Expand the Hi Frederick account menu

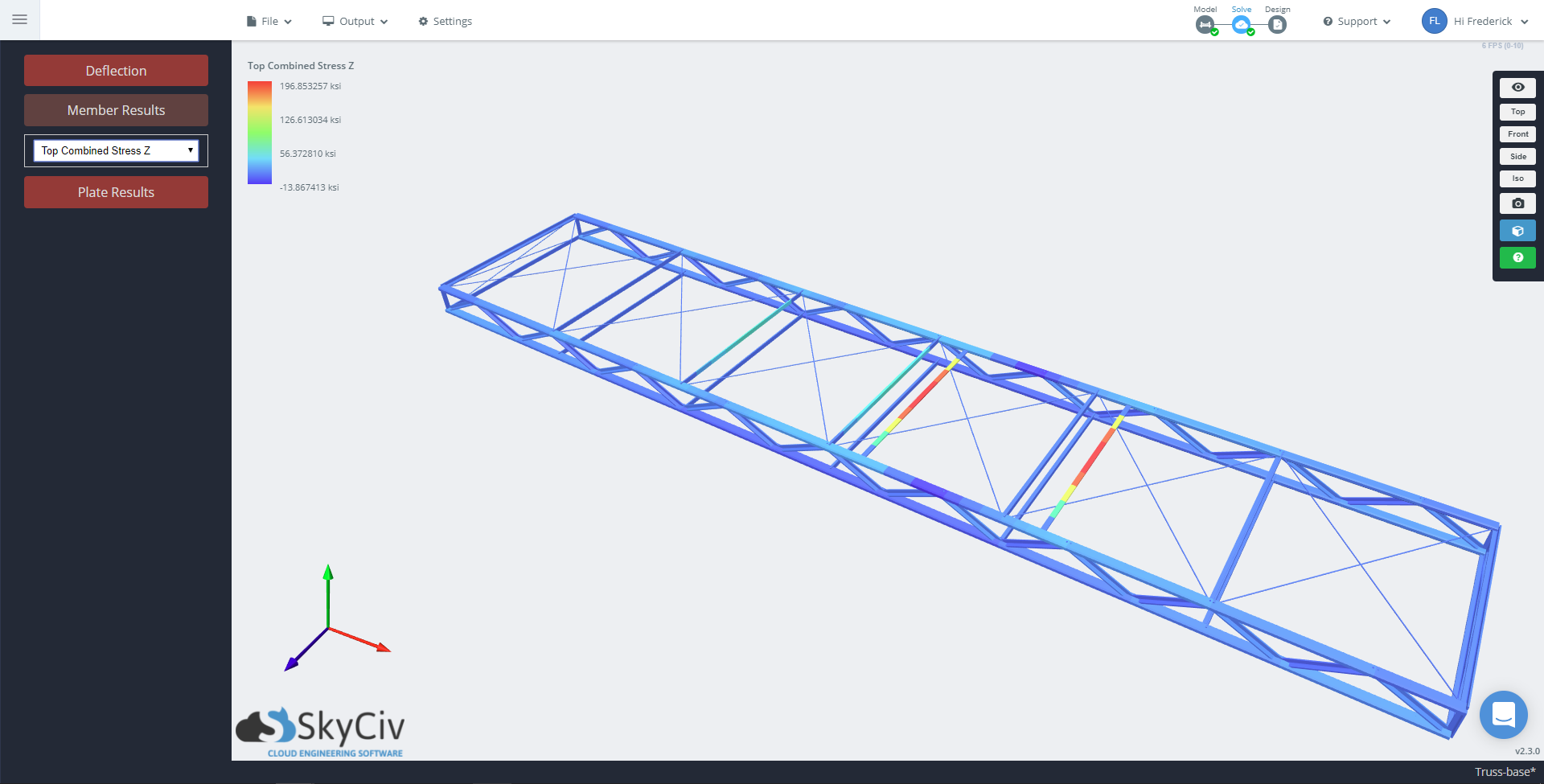click(1482, 21)
